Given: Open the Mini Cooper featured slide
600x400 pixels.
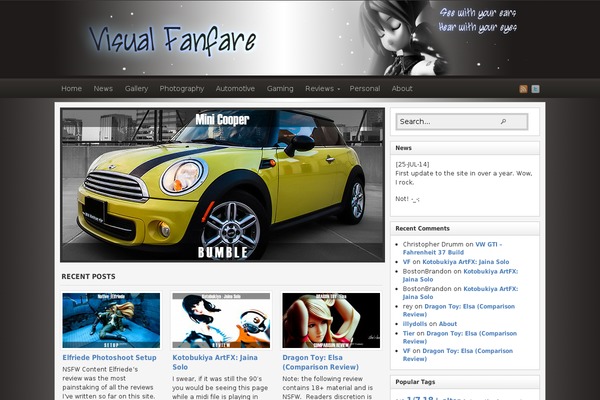Looking at the screenshot, I should tap(222, 185).
